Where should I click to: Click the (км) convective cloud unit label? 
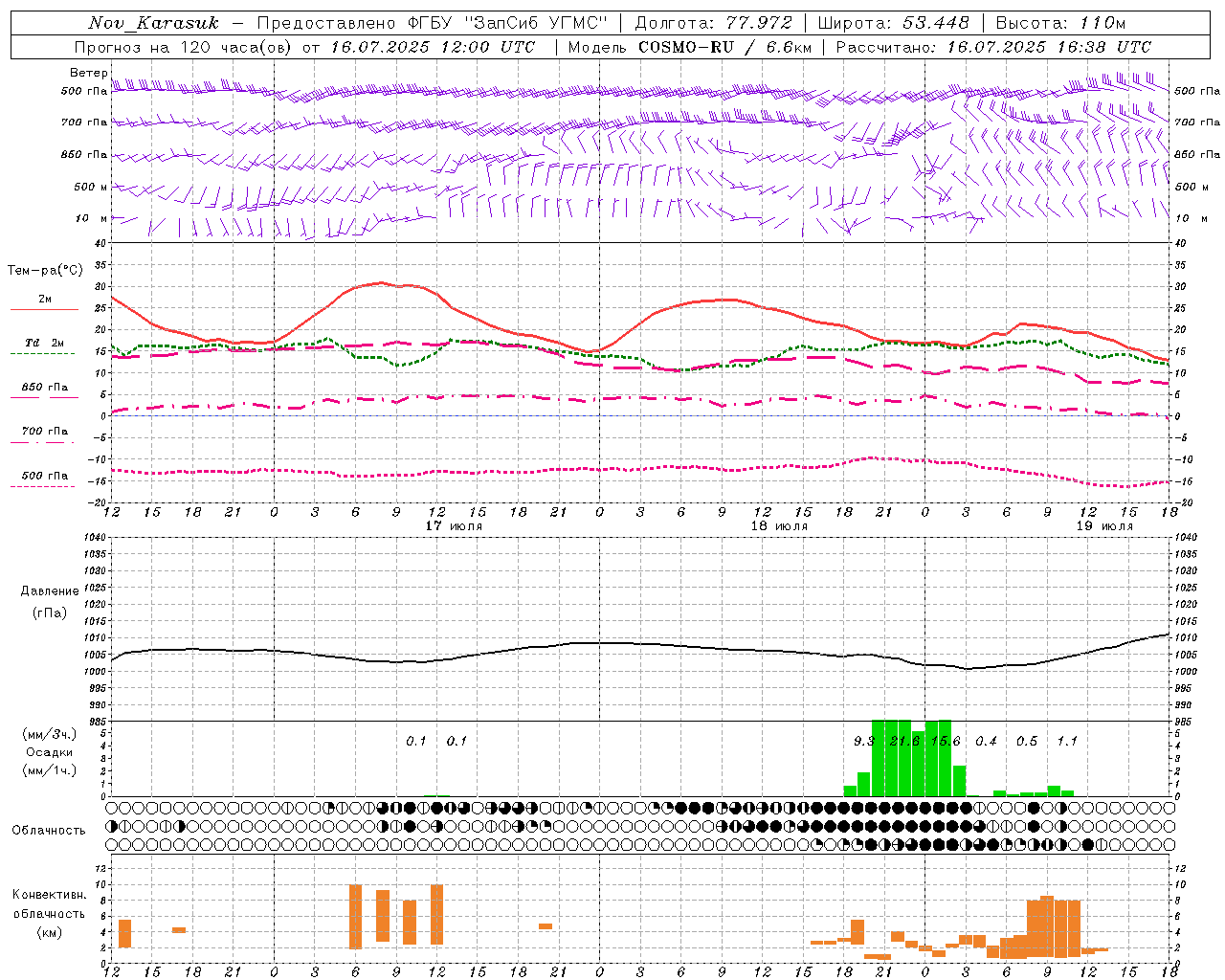coord(50,932)
